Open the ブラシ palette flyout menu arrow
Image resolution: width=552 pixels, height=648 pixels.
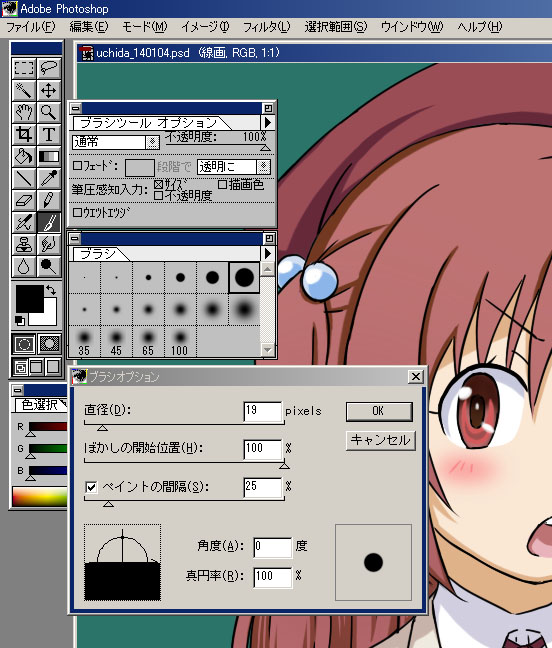click(268, 253)
